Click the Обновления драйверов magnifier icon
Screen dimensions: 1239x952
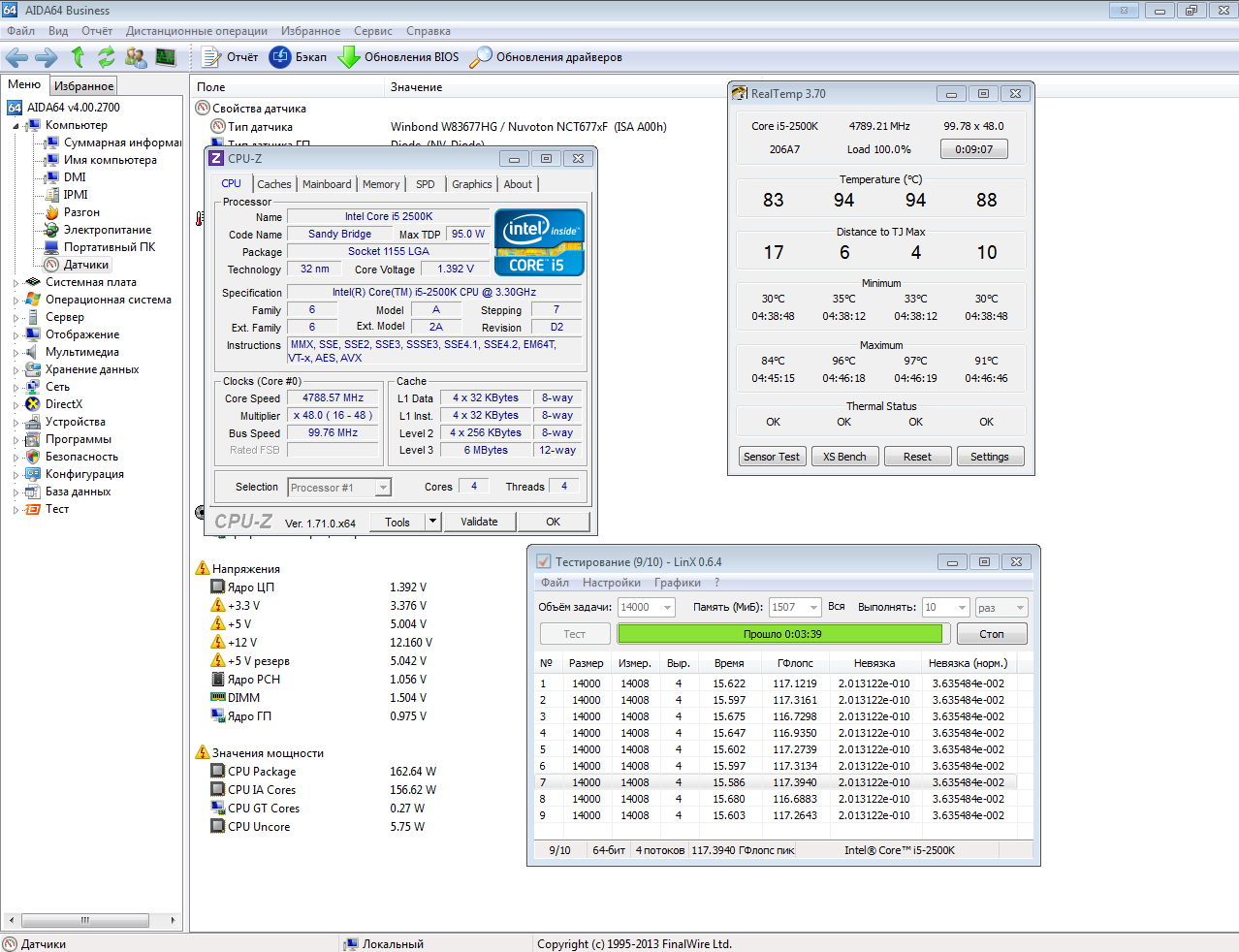coord(481,57)
